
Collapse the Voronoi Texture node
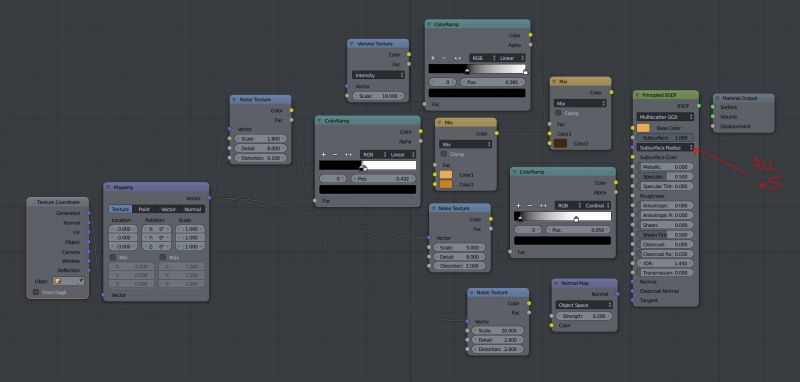point(352,44)
